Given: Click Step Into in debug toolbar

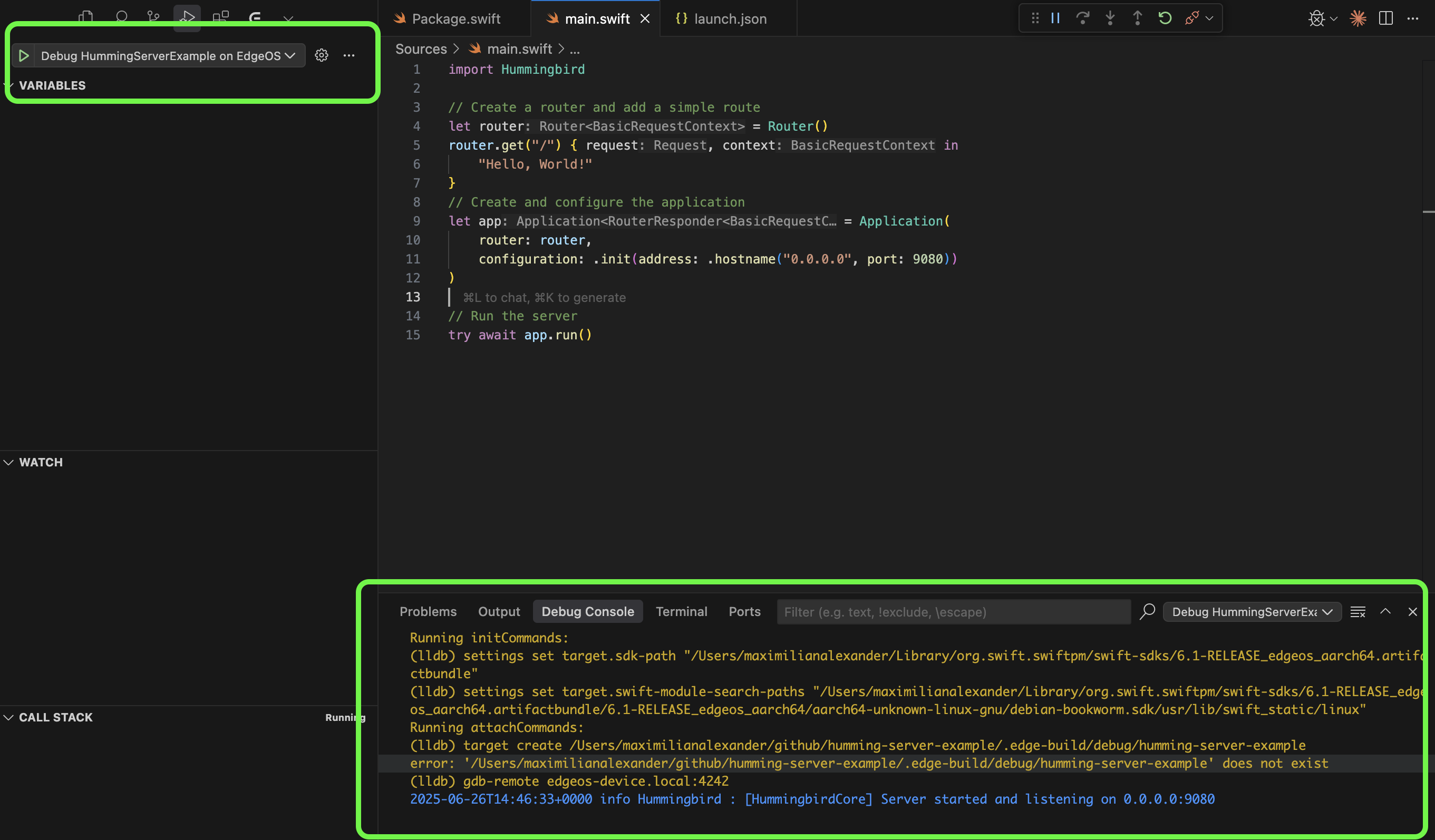Looking at the screenshot, I should coord(1110,18).
